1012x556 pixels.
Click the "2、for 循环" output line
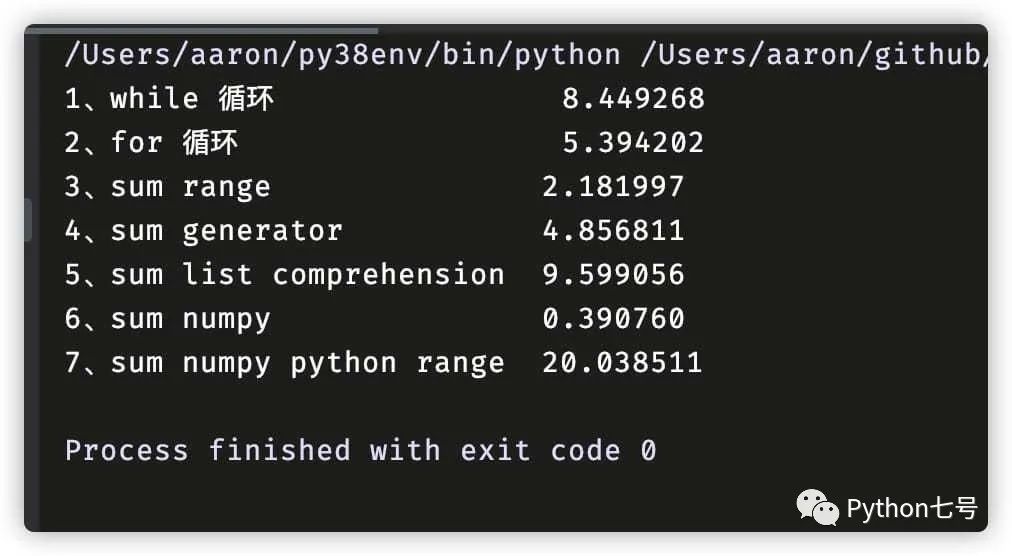151,142
